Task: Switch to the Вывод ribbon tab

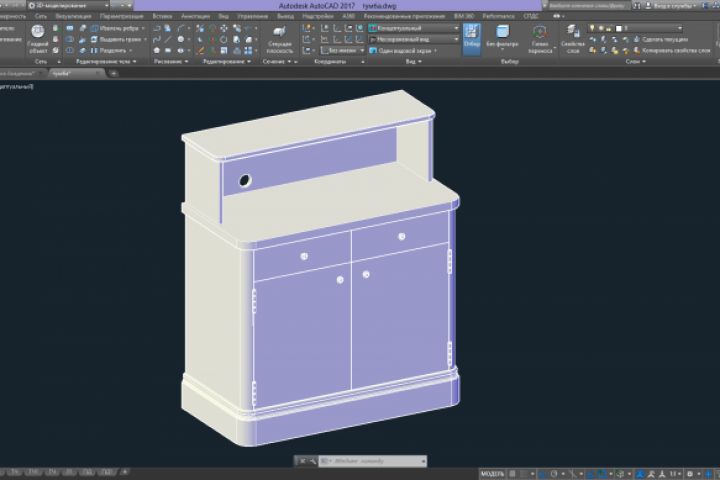Action: click(285, 16)
